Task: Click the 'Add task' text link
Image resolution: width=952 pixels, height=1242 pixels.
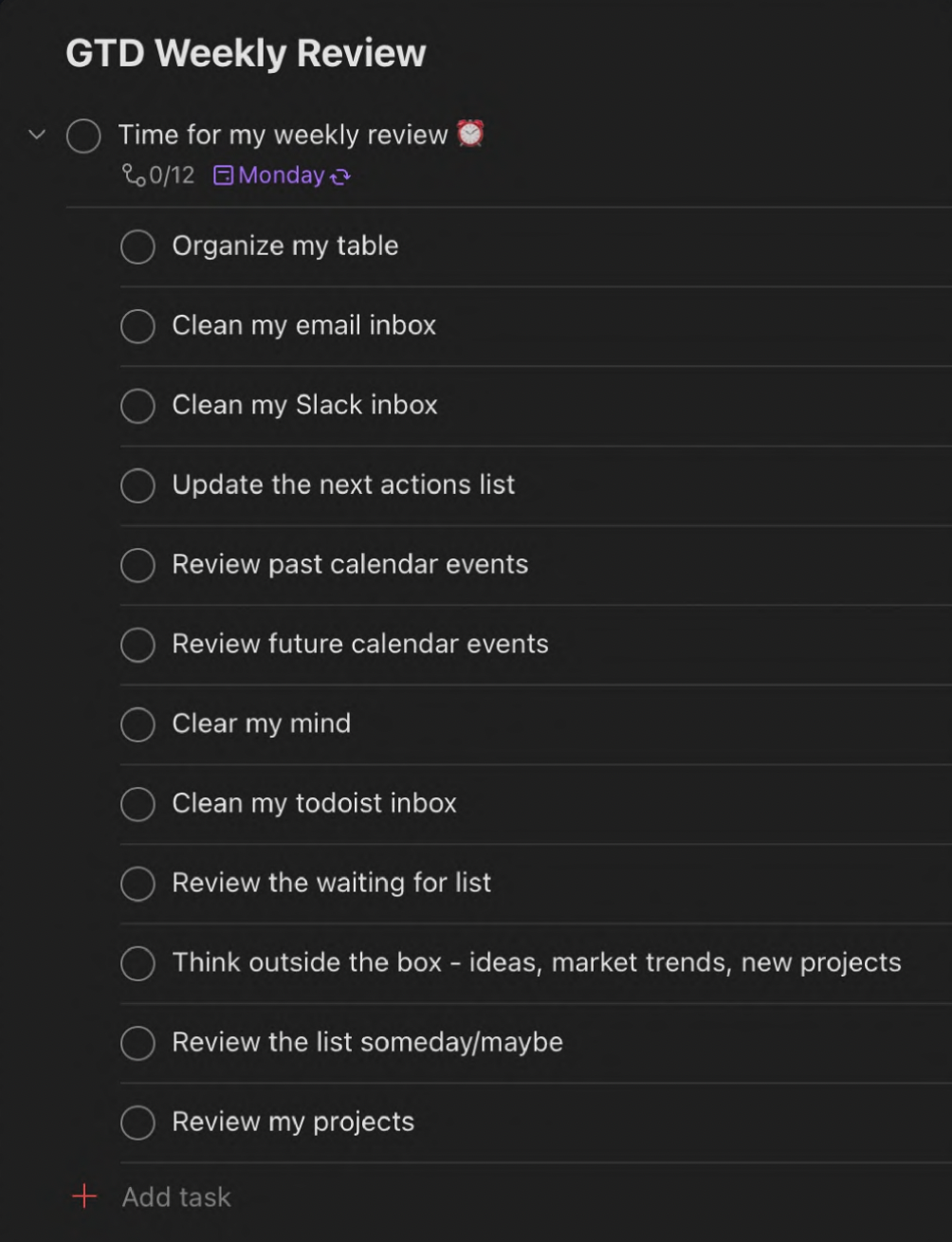Action: click(176, 1196)
